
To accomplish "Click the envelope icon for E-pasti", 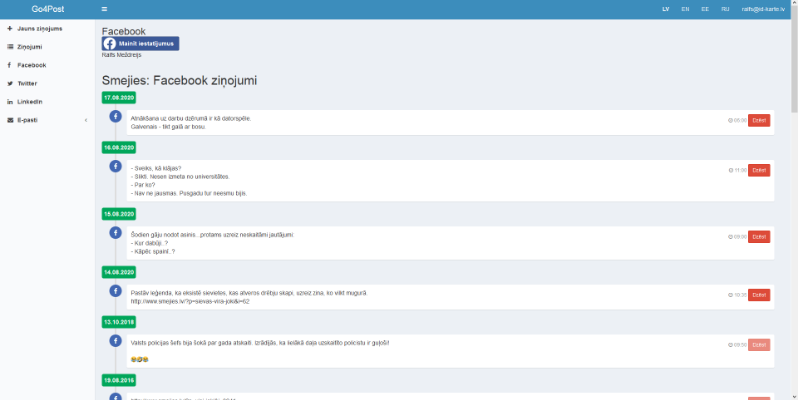I will click(10, 120).
